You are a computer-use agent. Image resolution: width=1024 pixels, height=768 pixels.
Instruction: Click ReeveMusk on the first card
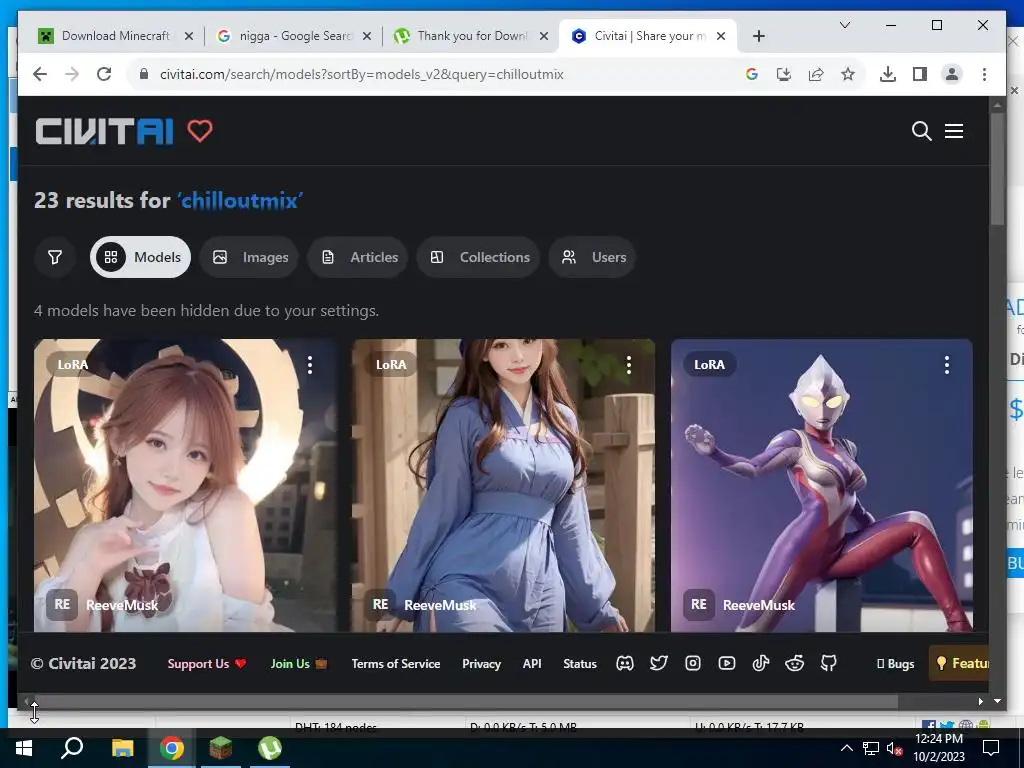(122, 605)
